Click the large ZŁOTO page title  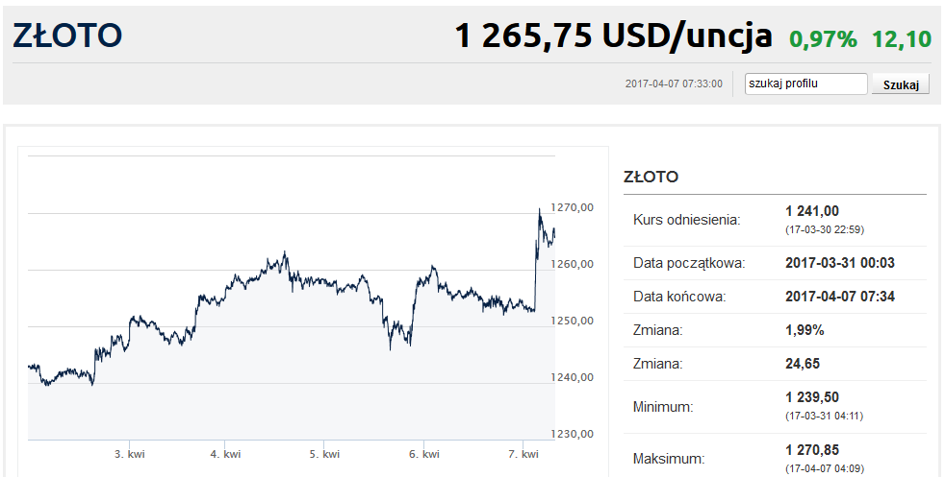(67, 35)
